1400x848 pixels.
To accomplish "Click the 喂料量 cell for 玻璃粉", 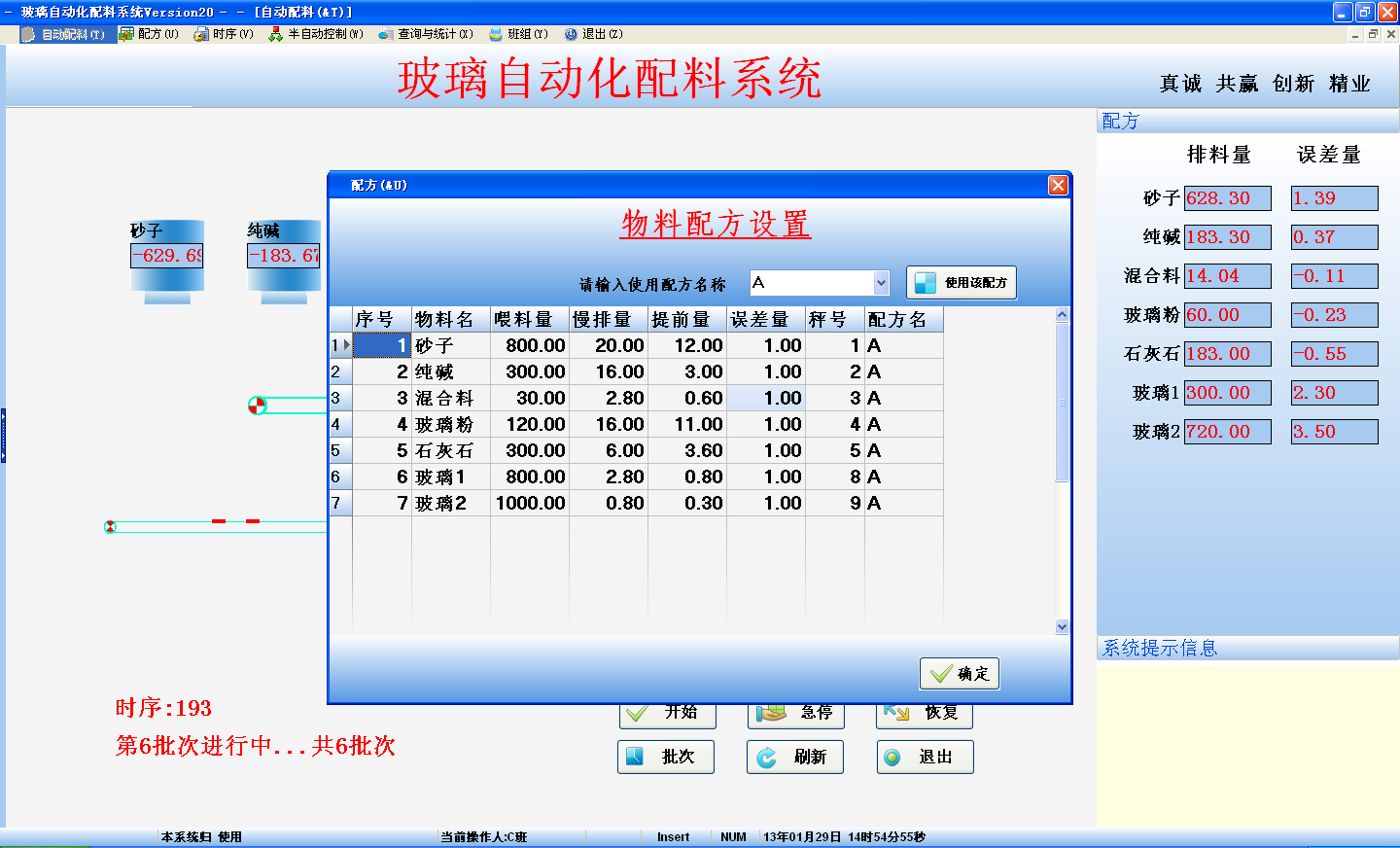I will coord(530,425).
